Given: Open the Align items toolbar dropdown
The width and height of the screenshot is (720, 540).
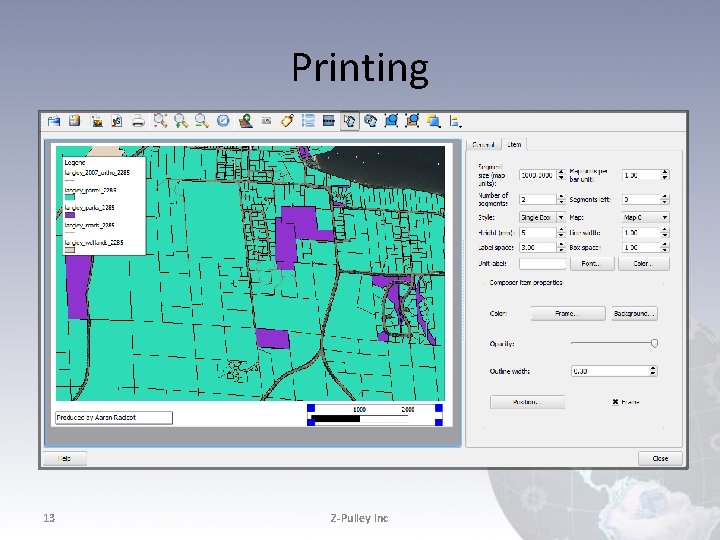Looking at the screenshot, I should (x=456, y=121).
